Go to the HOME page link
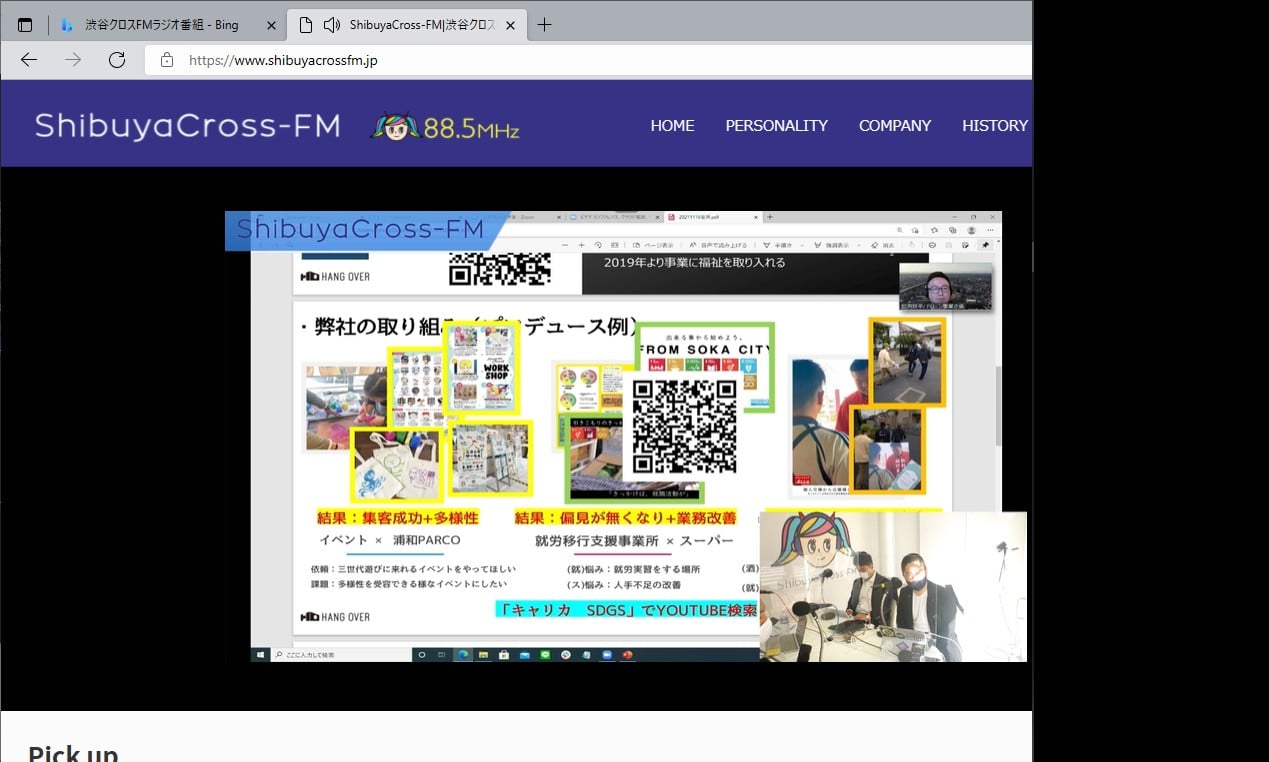 (x=672, y=126)
